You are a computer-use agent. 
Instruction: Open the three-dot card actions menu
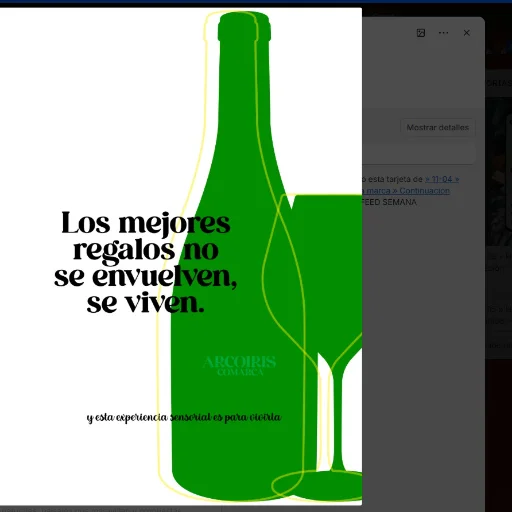tap(443, 33)
